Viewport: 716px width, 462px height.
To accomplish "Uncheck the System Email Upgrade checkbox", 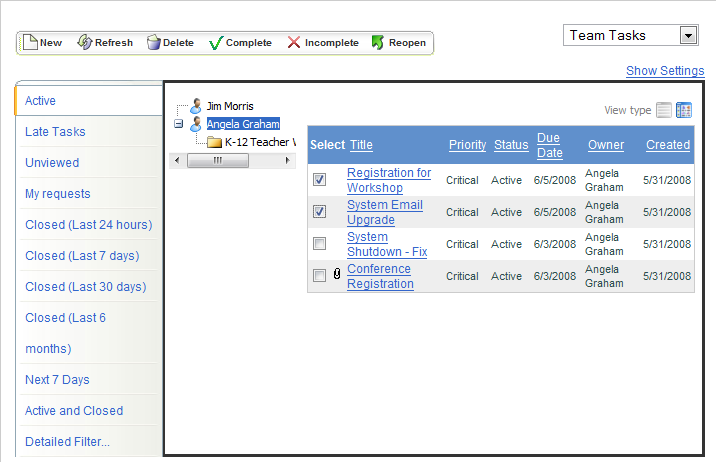I will coord(319,212).
